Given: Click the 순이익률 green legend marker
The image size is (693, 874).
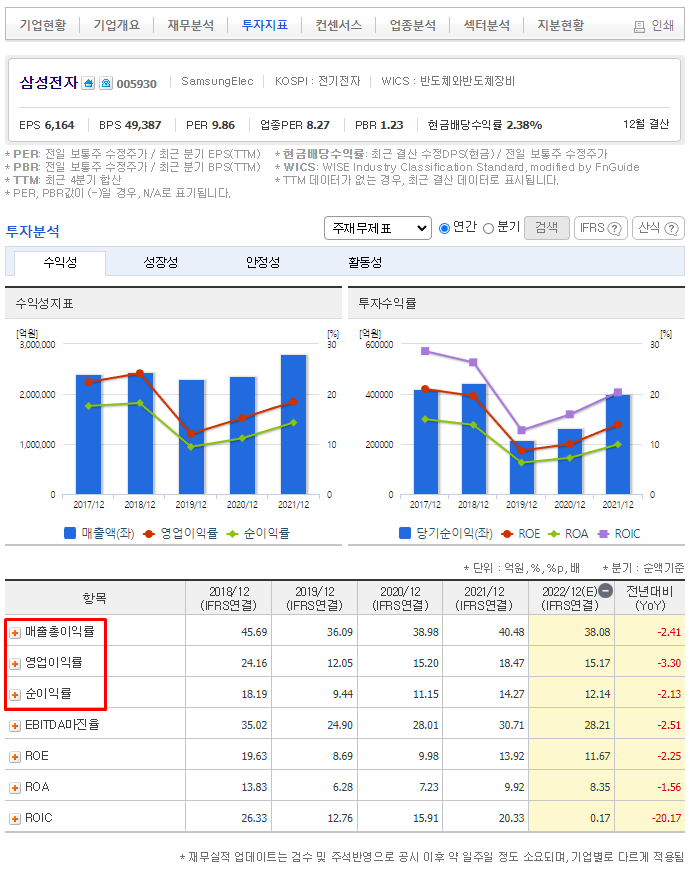Looking at the screenshot, I should (232, 534).
